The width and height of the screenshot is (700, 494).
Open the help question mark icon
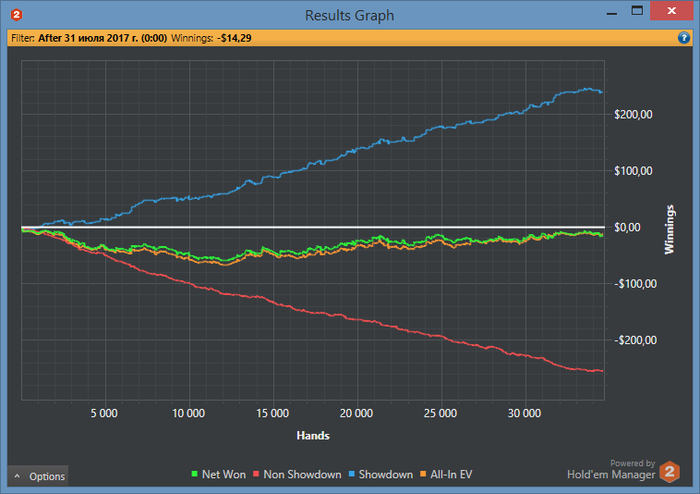683,38
